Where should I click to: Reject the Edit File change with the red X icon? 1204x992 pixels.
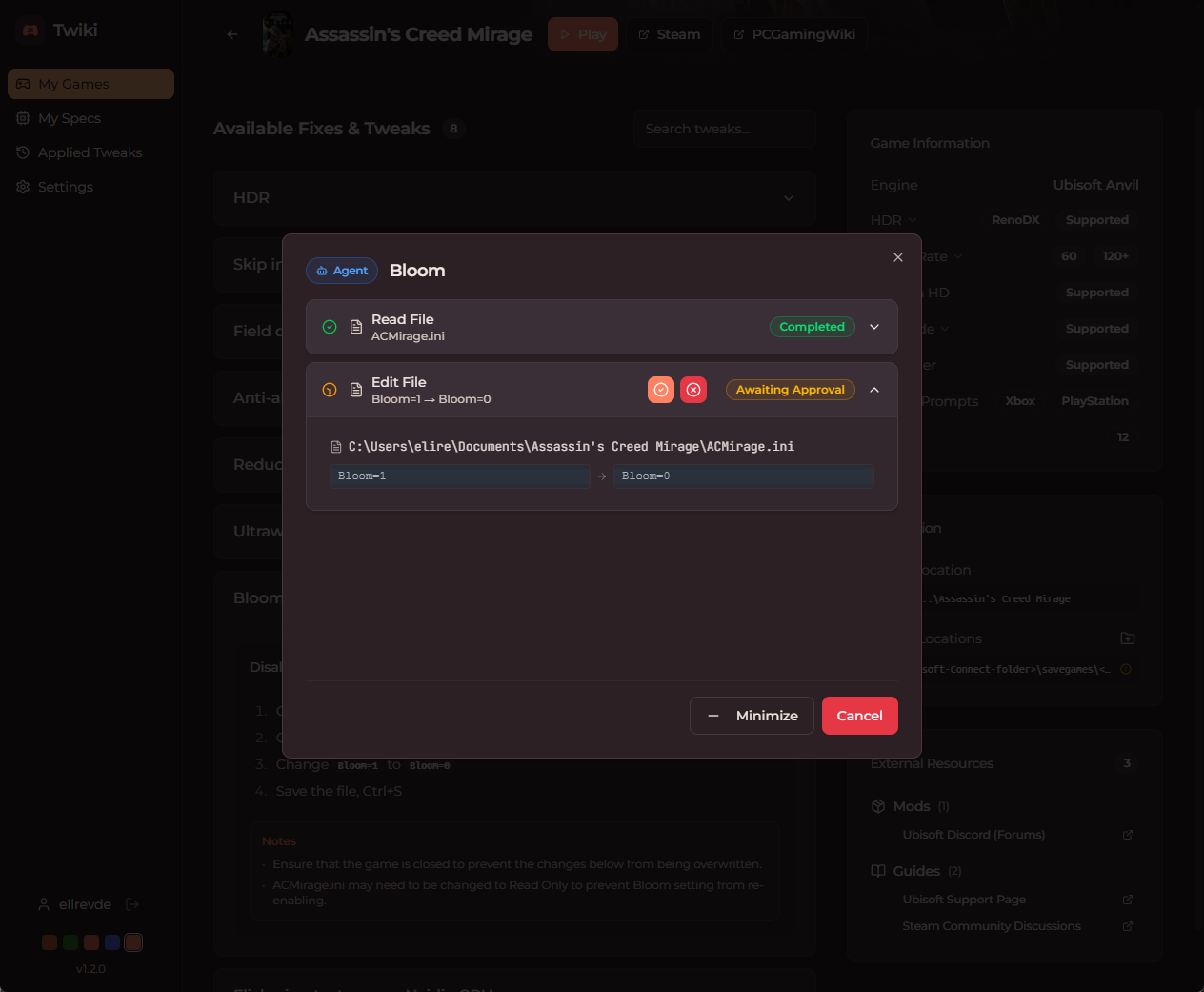tap(693, 390)
